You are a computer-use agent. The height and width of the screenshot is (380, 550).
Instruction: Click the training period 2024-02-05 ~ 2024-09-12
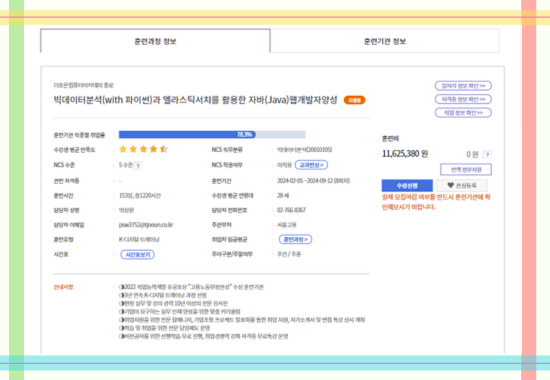(x=313, y=181)
